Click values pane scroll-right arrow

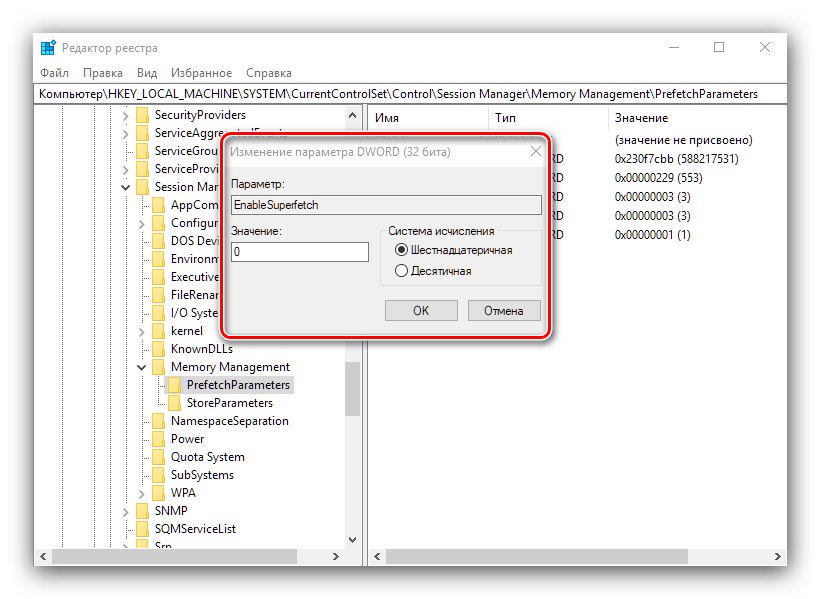[x=778, y=557]
